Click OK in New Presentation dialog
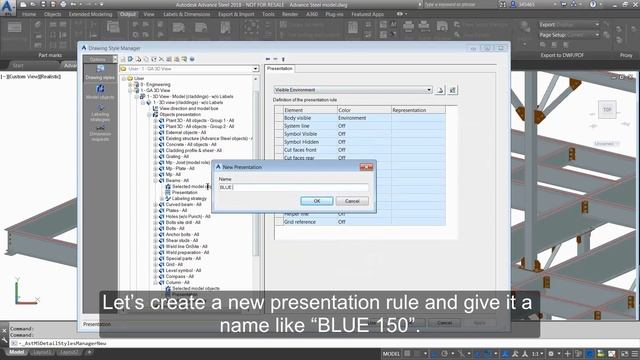The width and height of the screenshot is (640, 360). (x=317, y=201)
